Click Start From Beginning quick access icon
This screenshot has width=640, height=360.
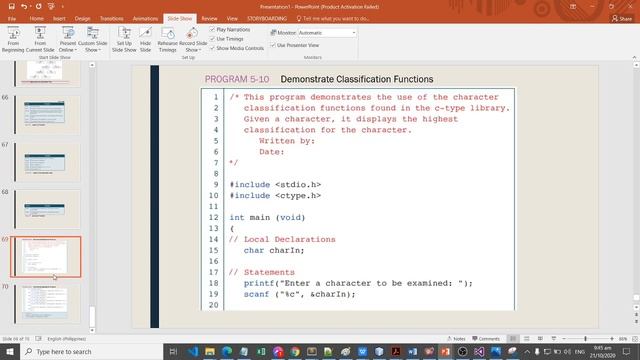51,7
